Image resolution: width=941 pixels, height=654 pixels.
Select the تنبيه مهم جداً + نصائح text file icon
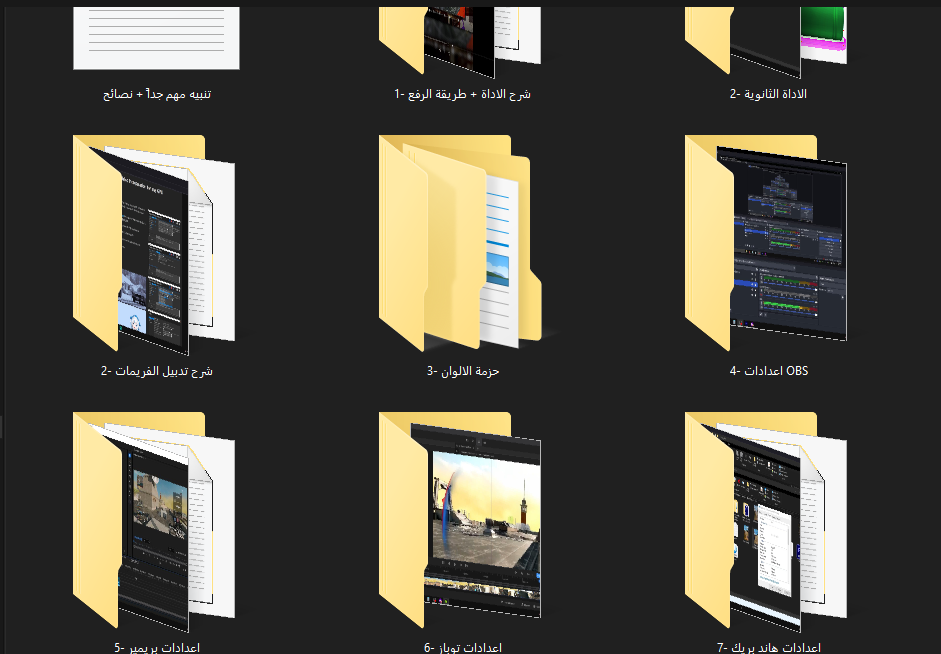click(156, 37)
